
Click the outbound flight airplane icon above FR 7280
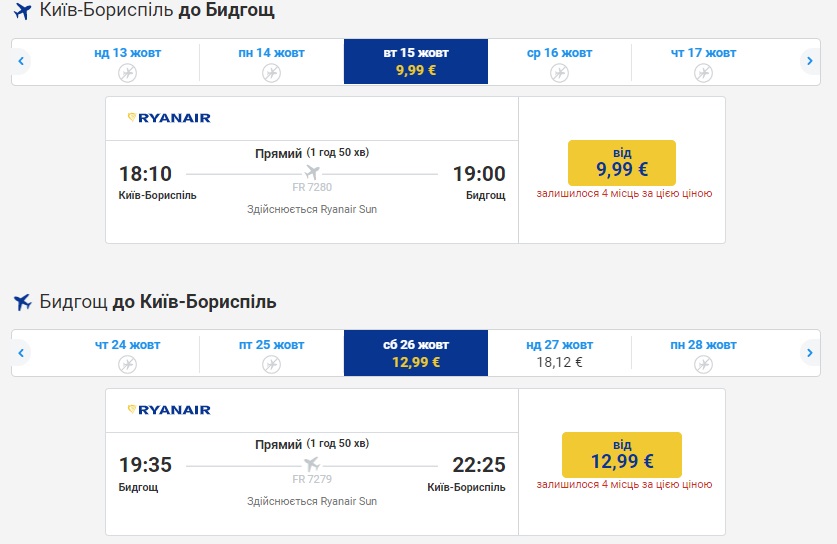point(312,173)
